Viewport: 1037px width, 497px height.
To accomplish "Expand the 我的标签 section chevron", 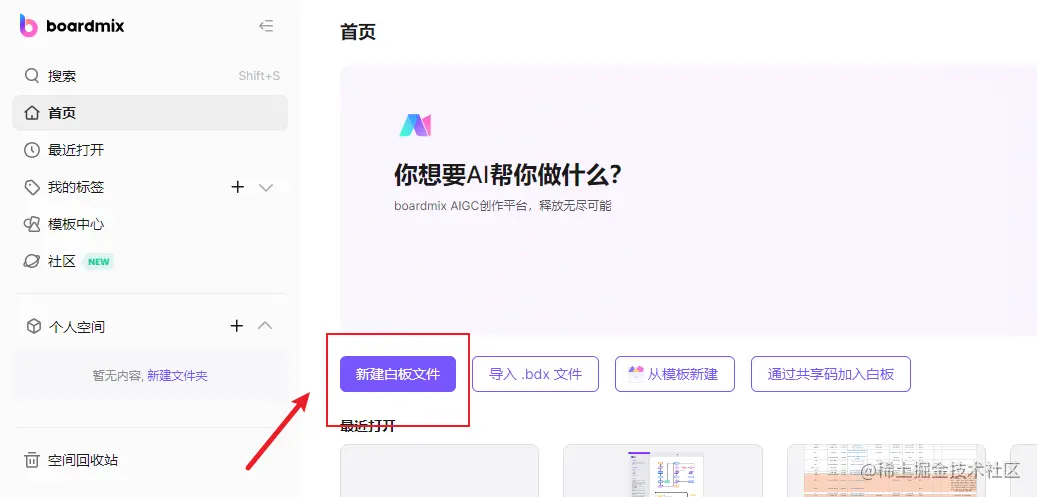I will point(266,187).
